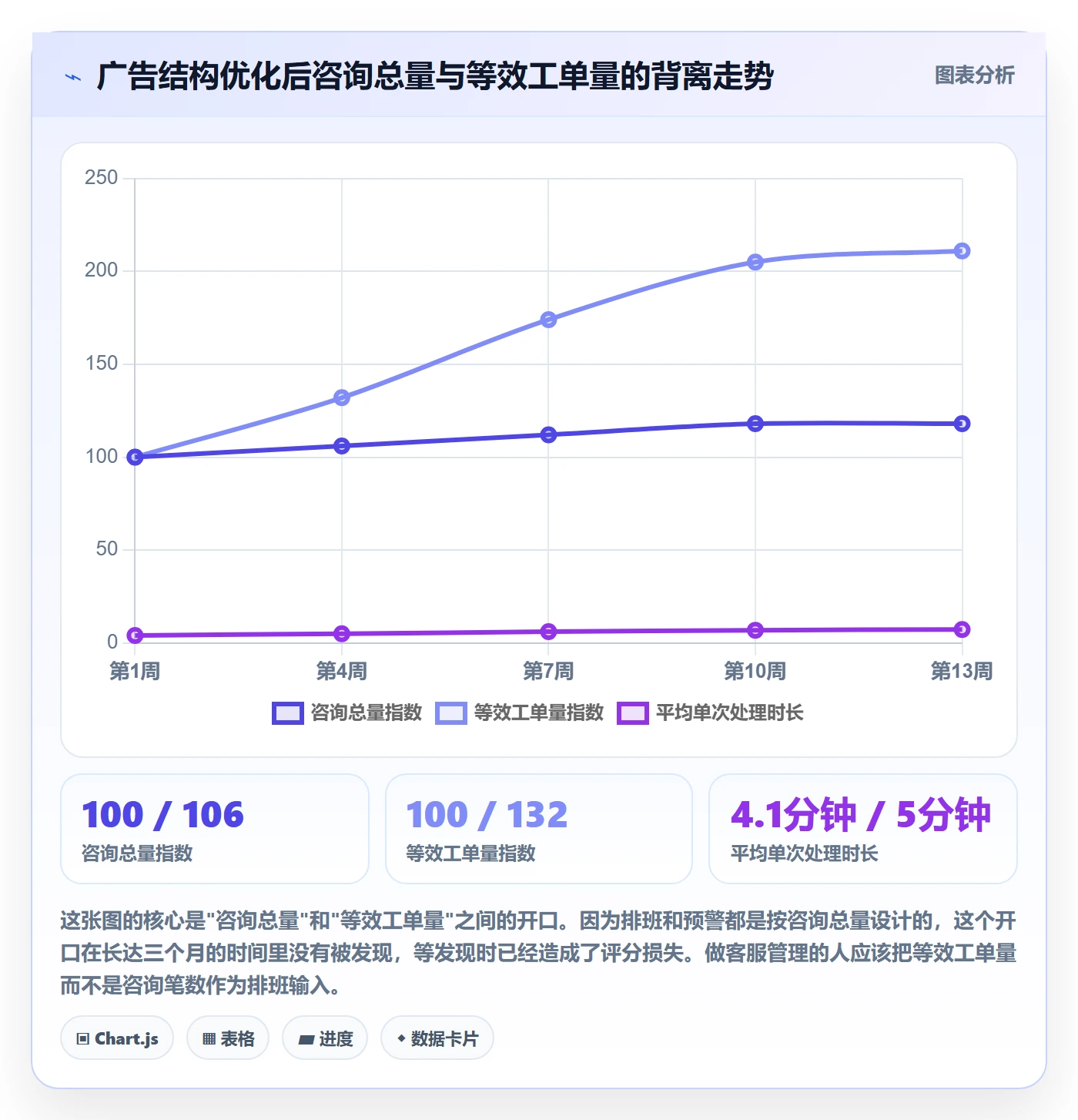Click the 平均单次处理时长 data point at 第10周
1078x1120 pixels.
755,630
